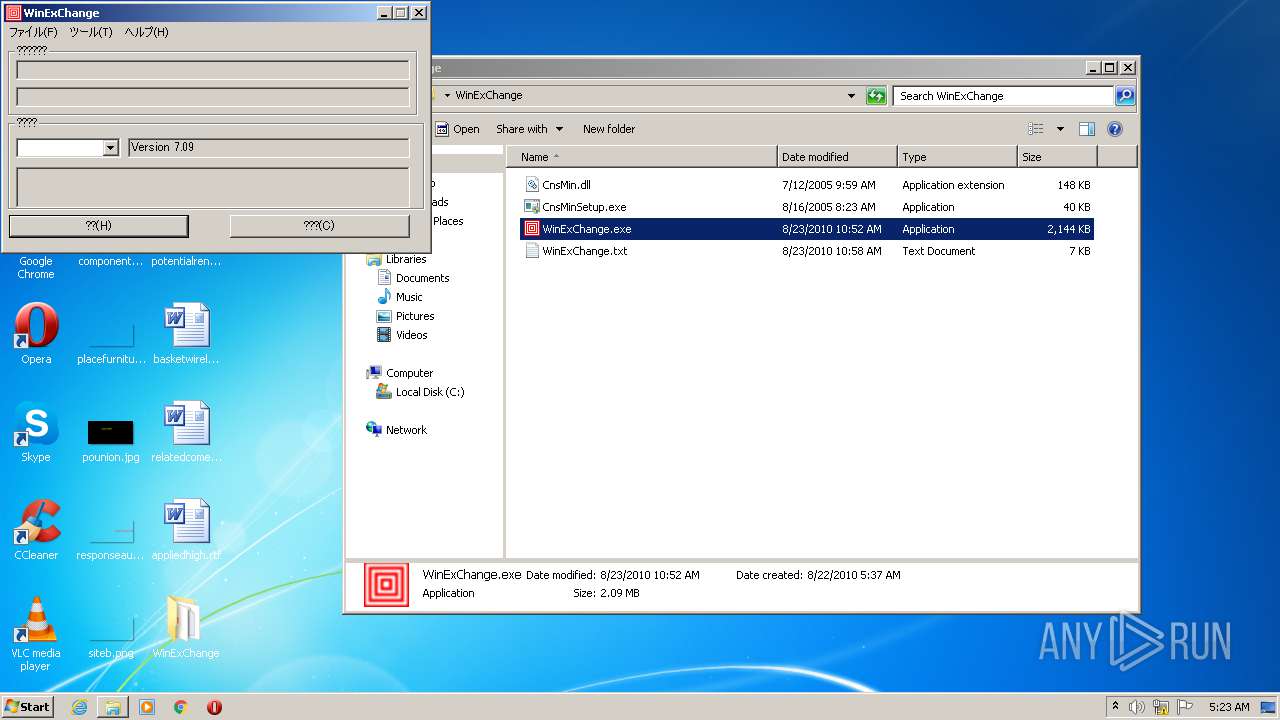
Task: Select WinExChange.exe file icon
Action: [x=532, y=229]
